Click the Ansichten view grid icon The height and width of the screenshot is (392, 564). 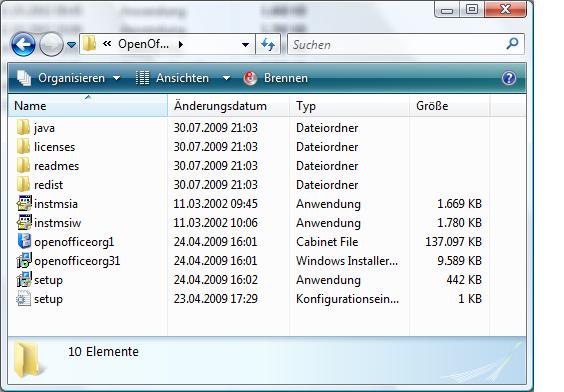pyautogui.click(x=142, y=78)
